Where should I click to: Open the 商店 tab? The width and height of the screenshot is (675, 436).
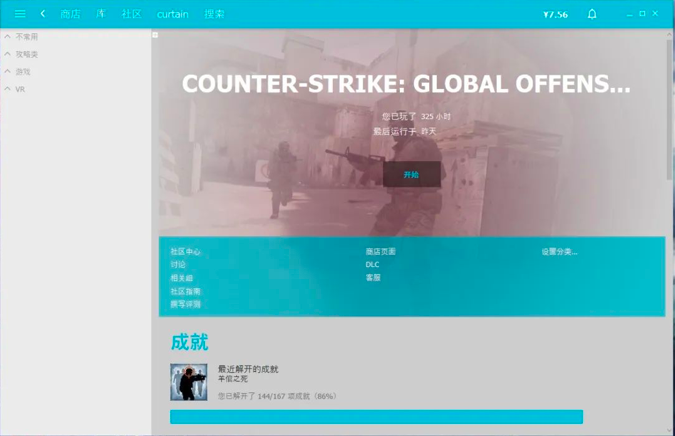click(70, 14)
